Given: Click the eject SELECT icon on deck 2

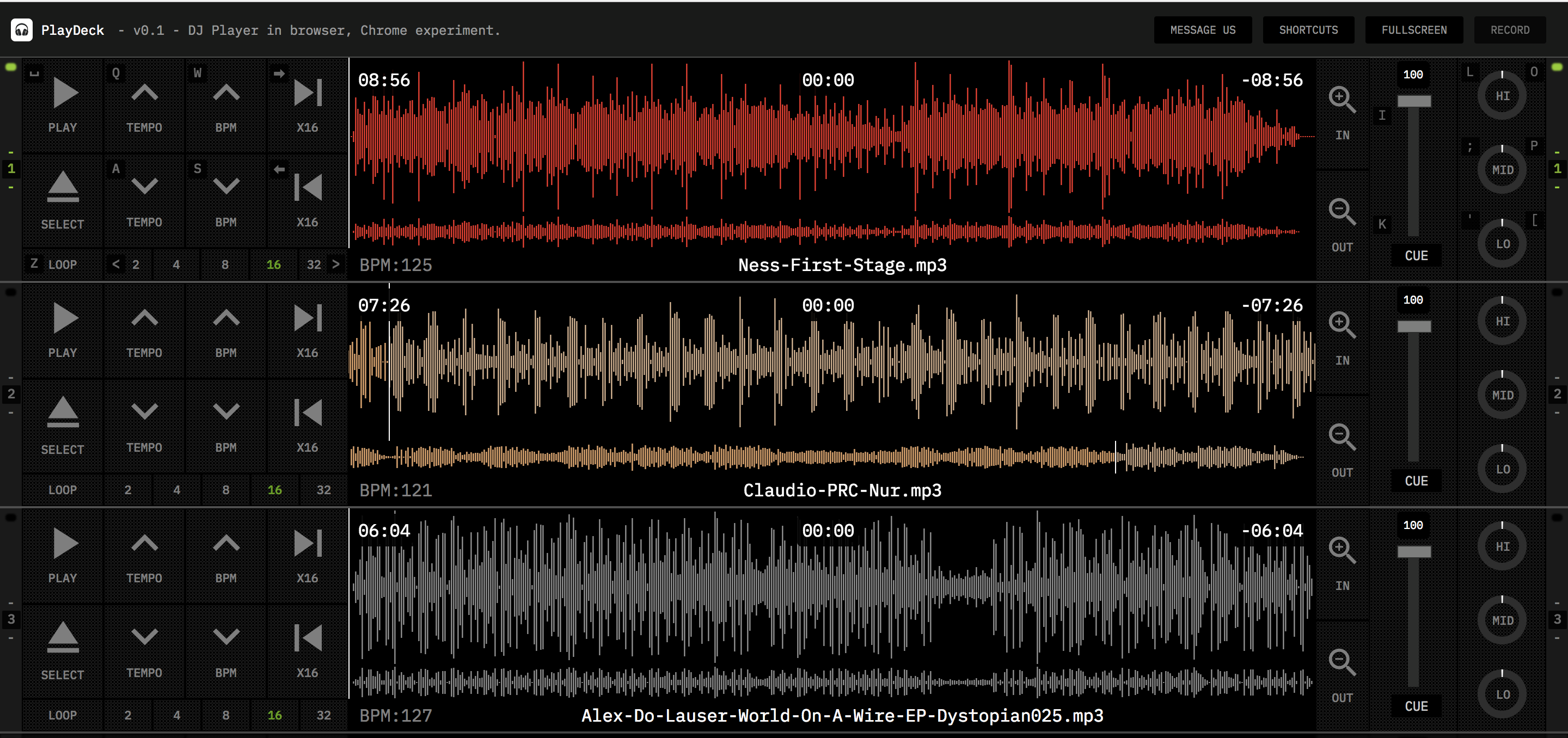Looking at the screenshot, I should click(x=63, y=413).
